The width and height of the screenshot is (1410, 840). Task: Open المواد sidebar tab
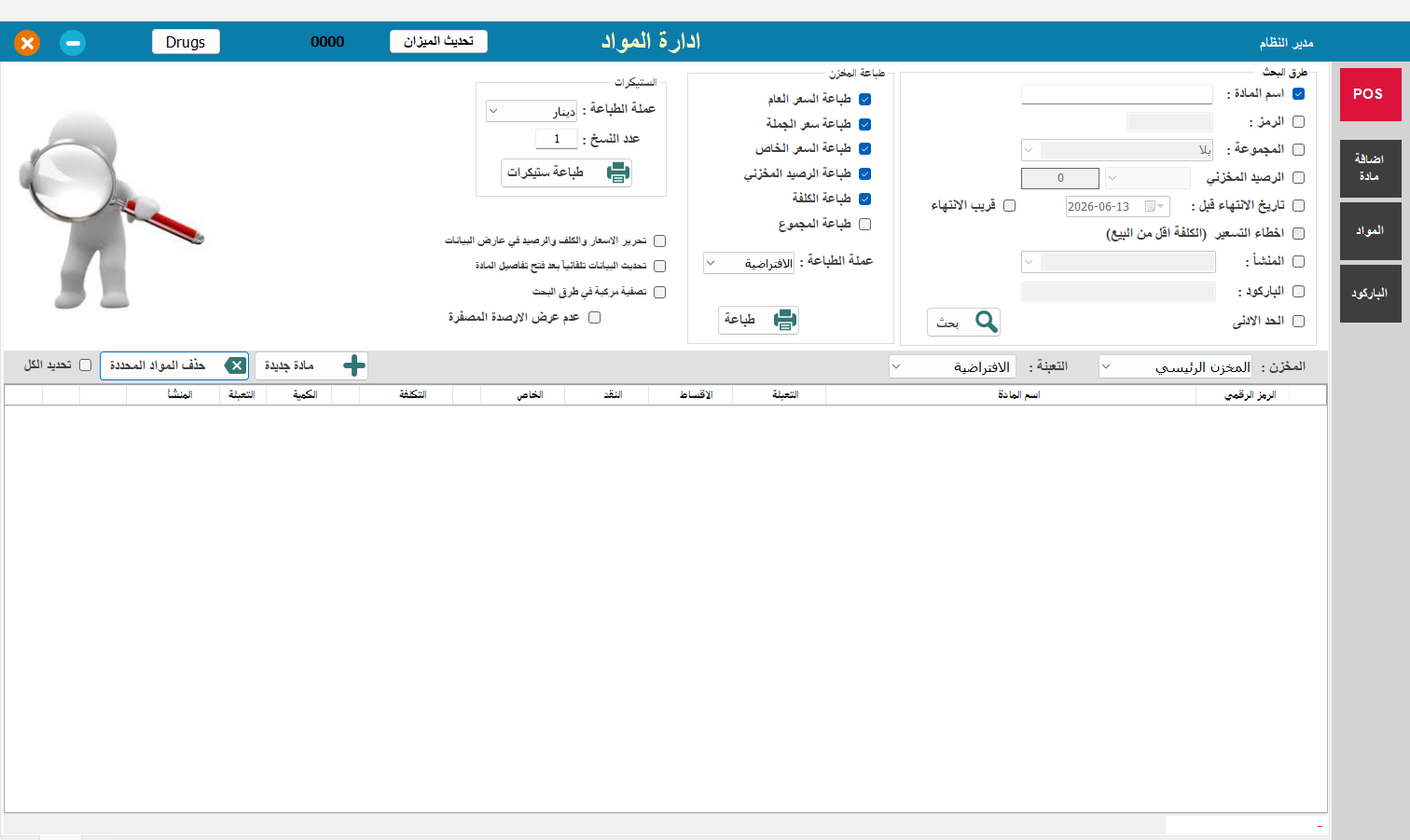point(1370,231)
